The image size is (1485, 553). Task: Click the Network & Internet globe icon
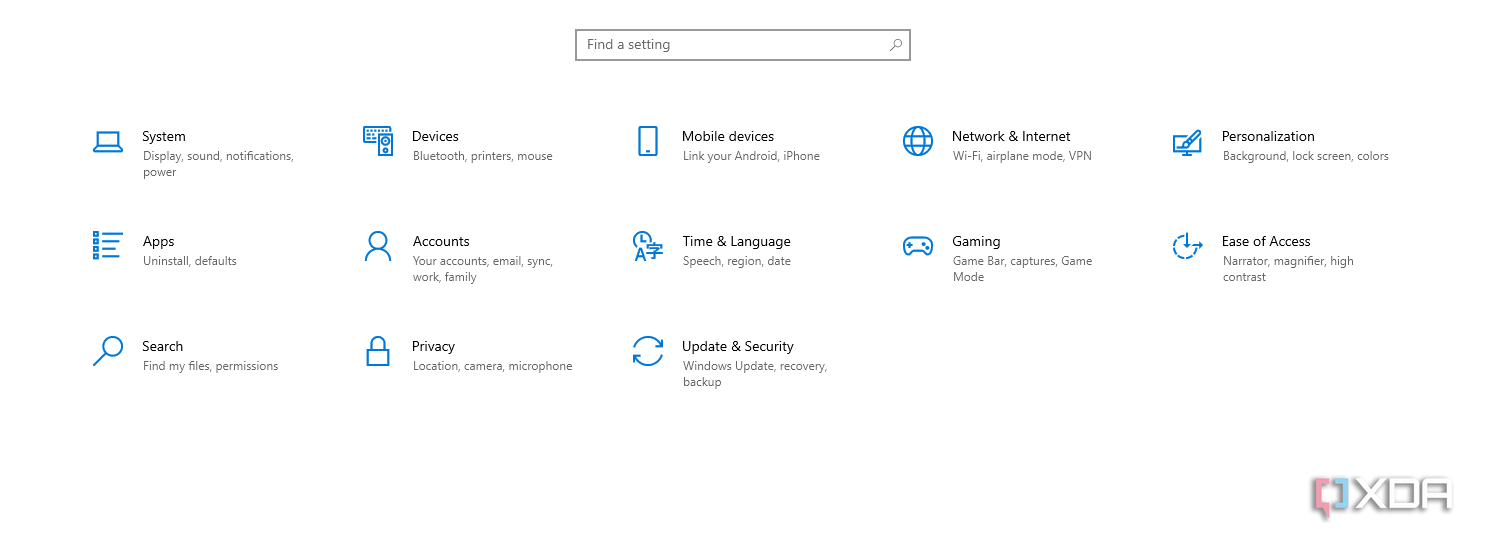pyautogui.click(x=918, y=141)
